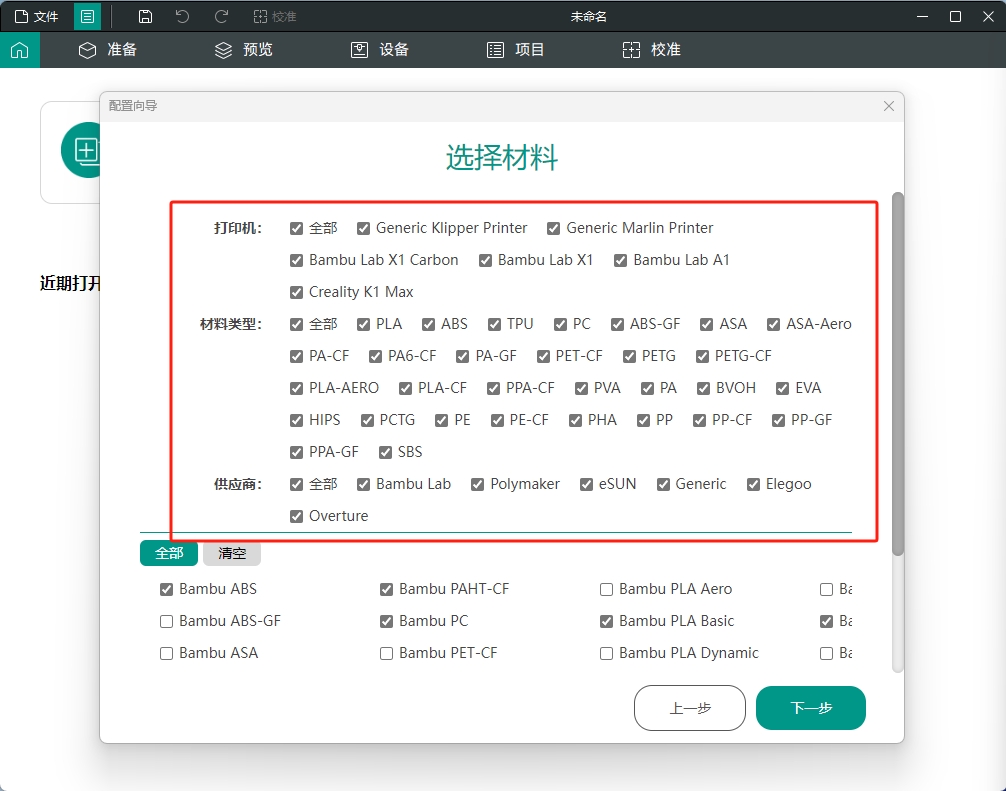Viewport: 1006px width, 791px height.
Task: Click the redo arrow icon
Action: click(221, 17)
